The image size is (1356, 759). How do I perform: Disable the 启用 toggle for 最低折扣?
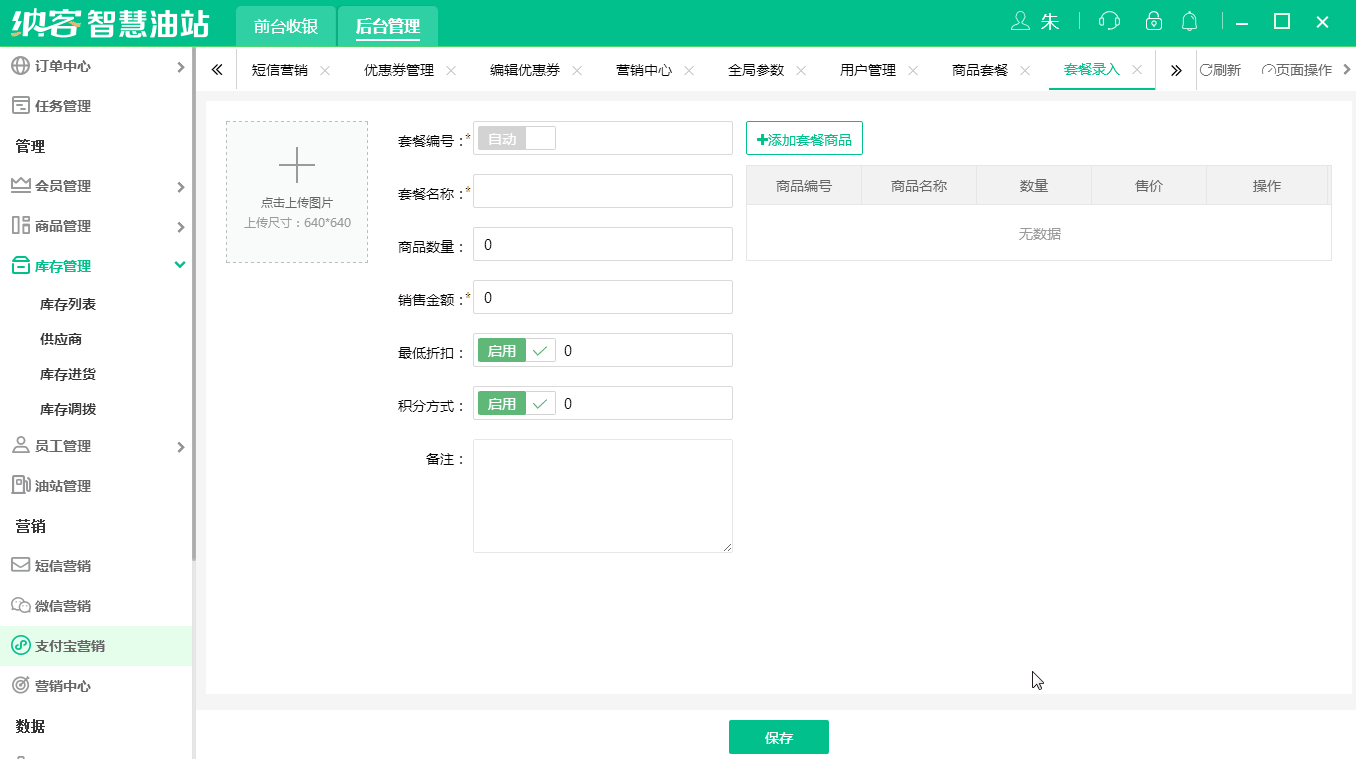[x=515, y=350]
